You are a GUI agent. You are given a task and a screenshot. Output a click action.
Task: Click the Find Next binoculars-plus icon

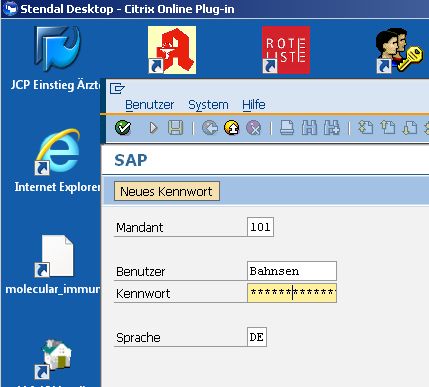tap(332, 128)
